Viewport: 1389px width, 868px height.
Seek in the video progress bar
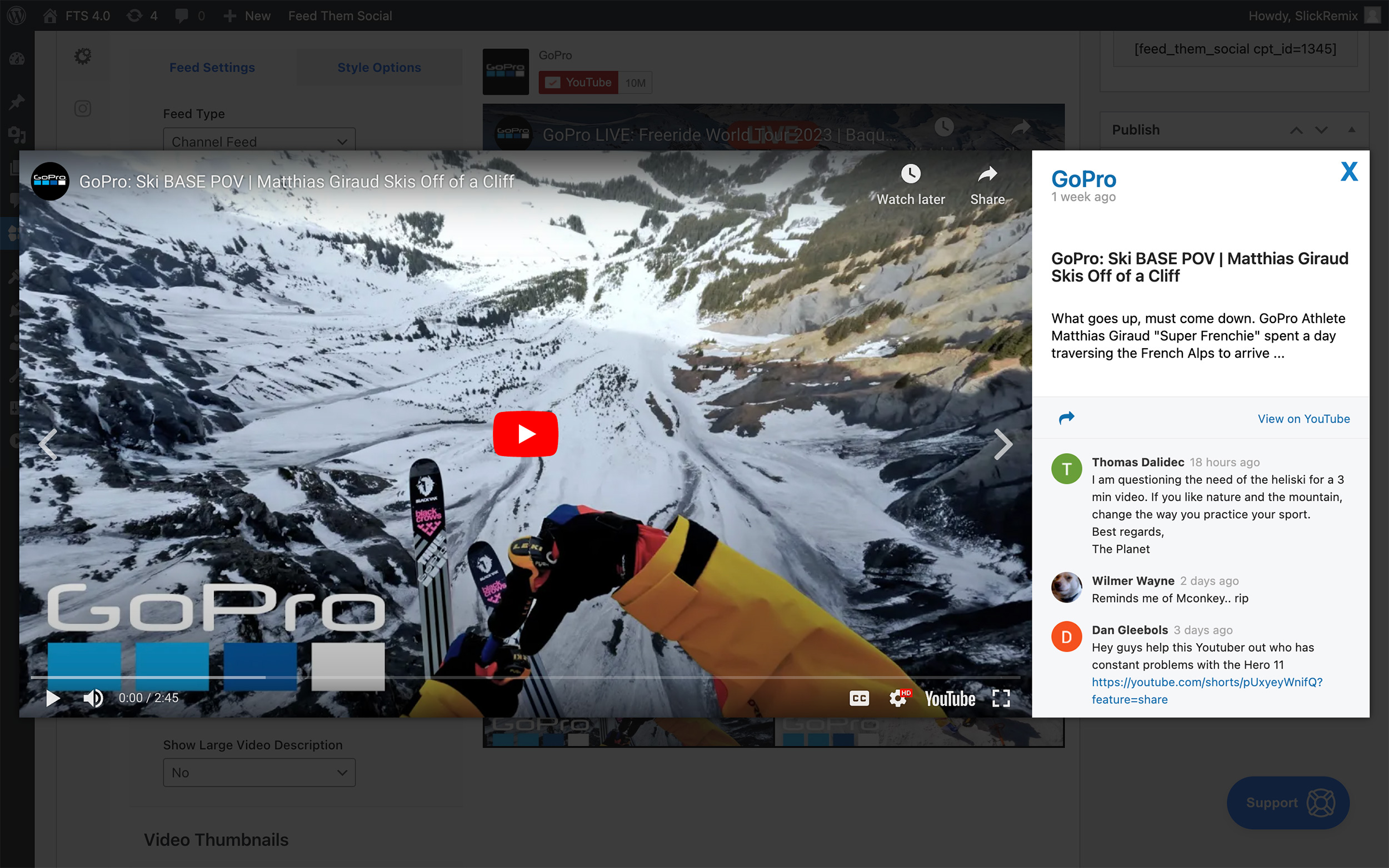pos(526,678)
